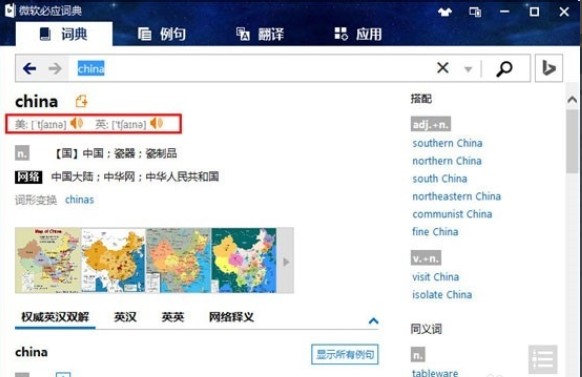Go forward with the right arrow

(55, 68)
